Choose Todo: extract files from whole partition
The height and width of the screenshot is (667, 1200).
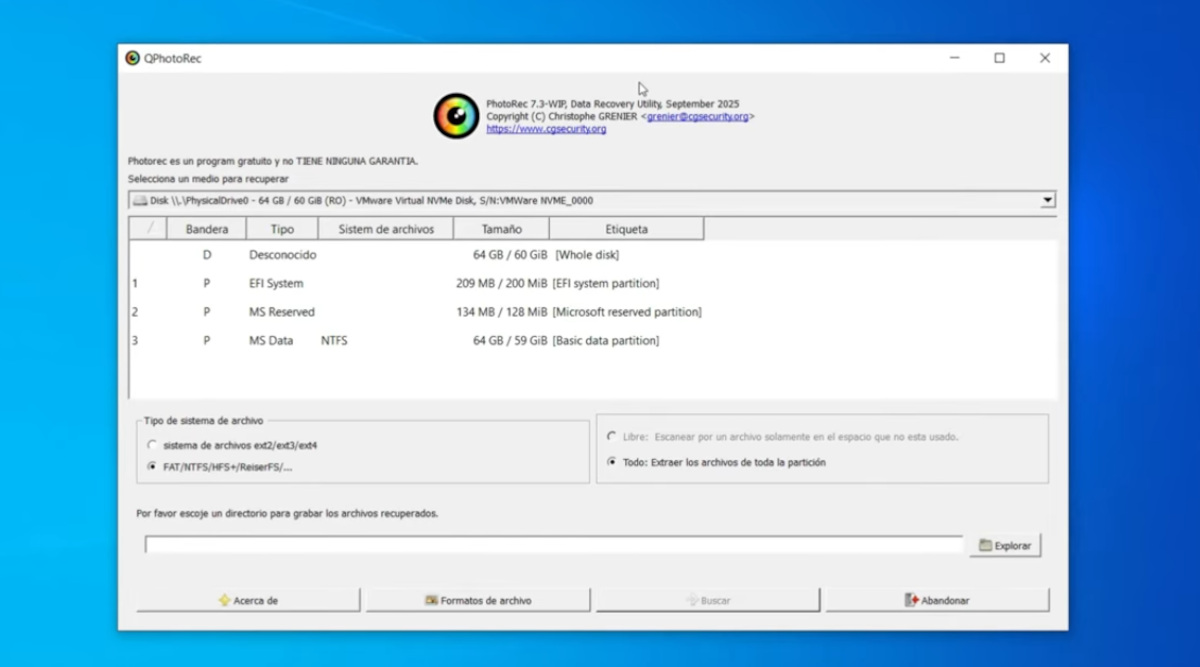point(612,463)
